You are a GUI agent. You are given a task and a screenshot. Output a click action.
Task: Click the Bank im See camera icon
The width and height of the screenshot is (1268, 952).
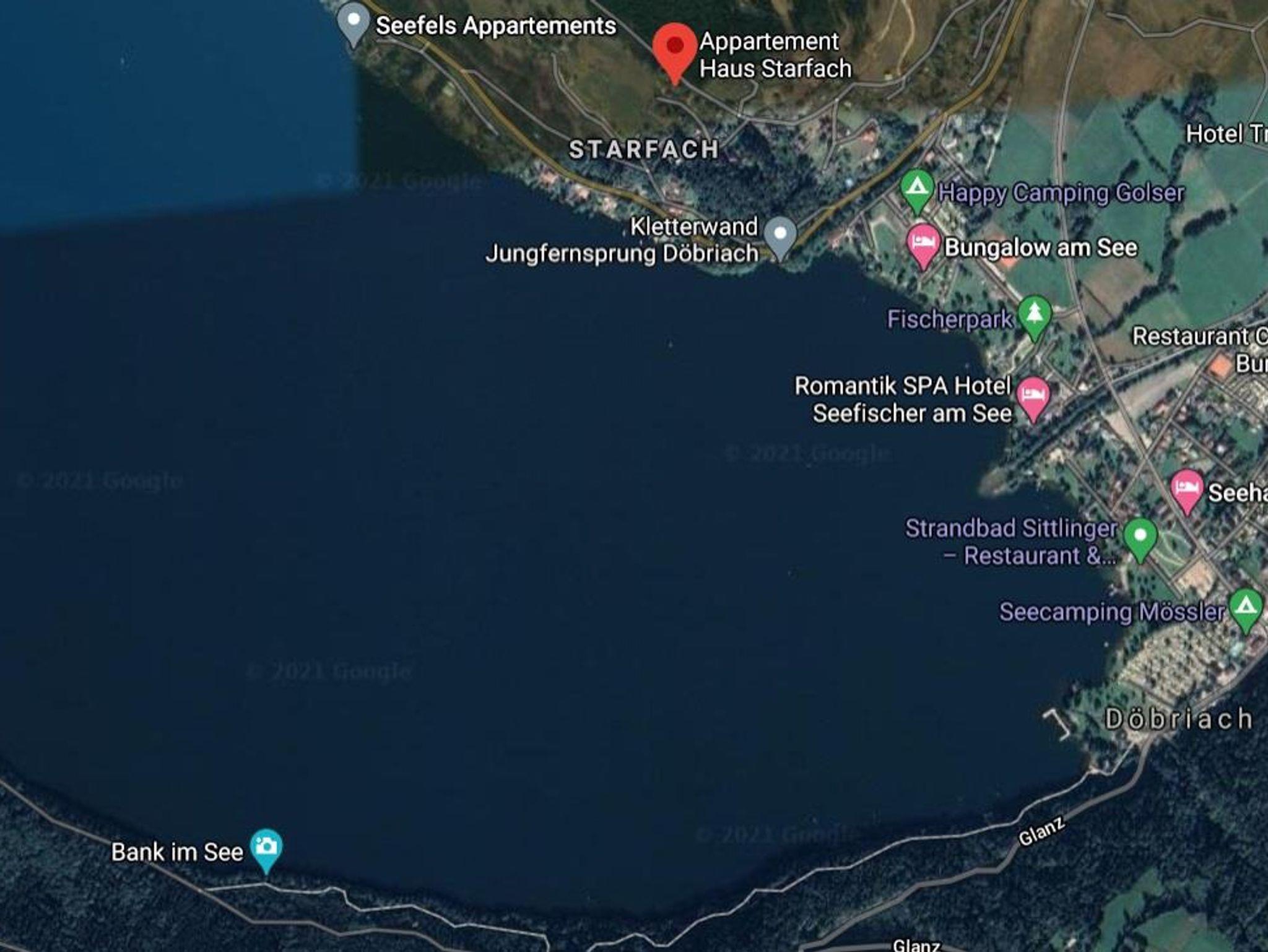tap(266, 846)
